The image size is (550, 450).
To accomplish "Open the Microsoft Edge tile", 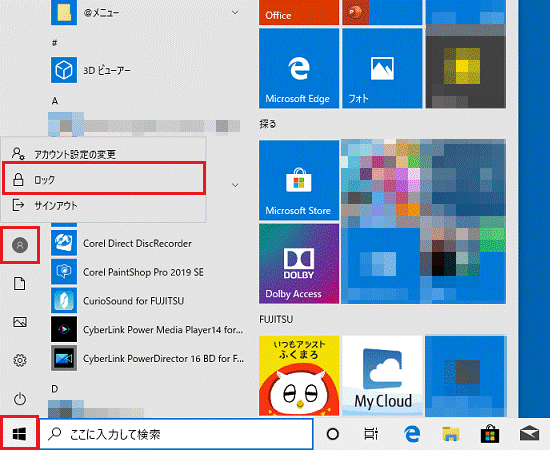I will (299, 68).
